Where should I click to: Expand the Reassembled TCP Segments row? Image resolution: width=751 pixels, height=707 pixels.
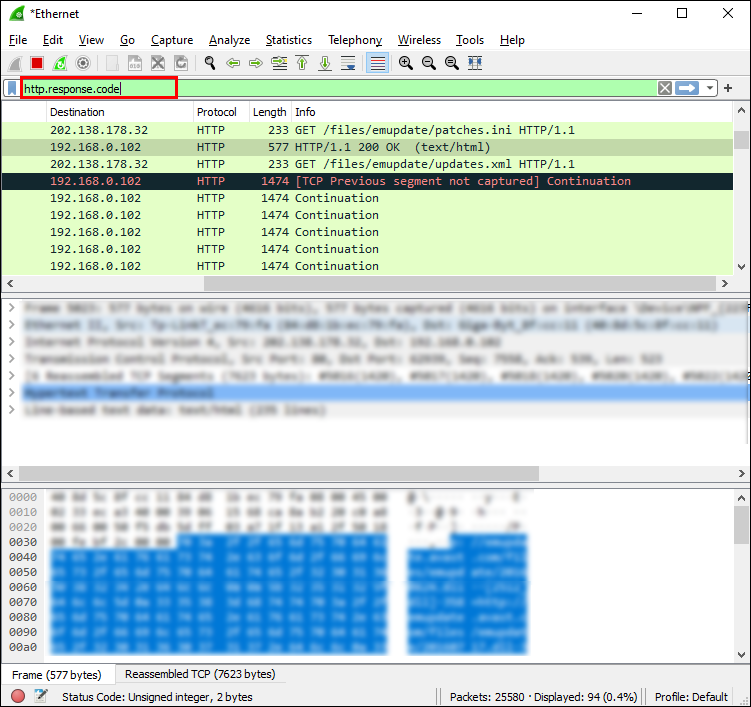(x=12, y=376)
